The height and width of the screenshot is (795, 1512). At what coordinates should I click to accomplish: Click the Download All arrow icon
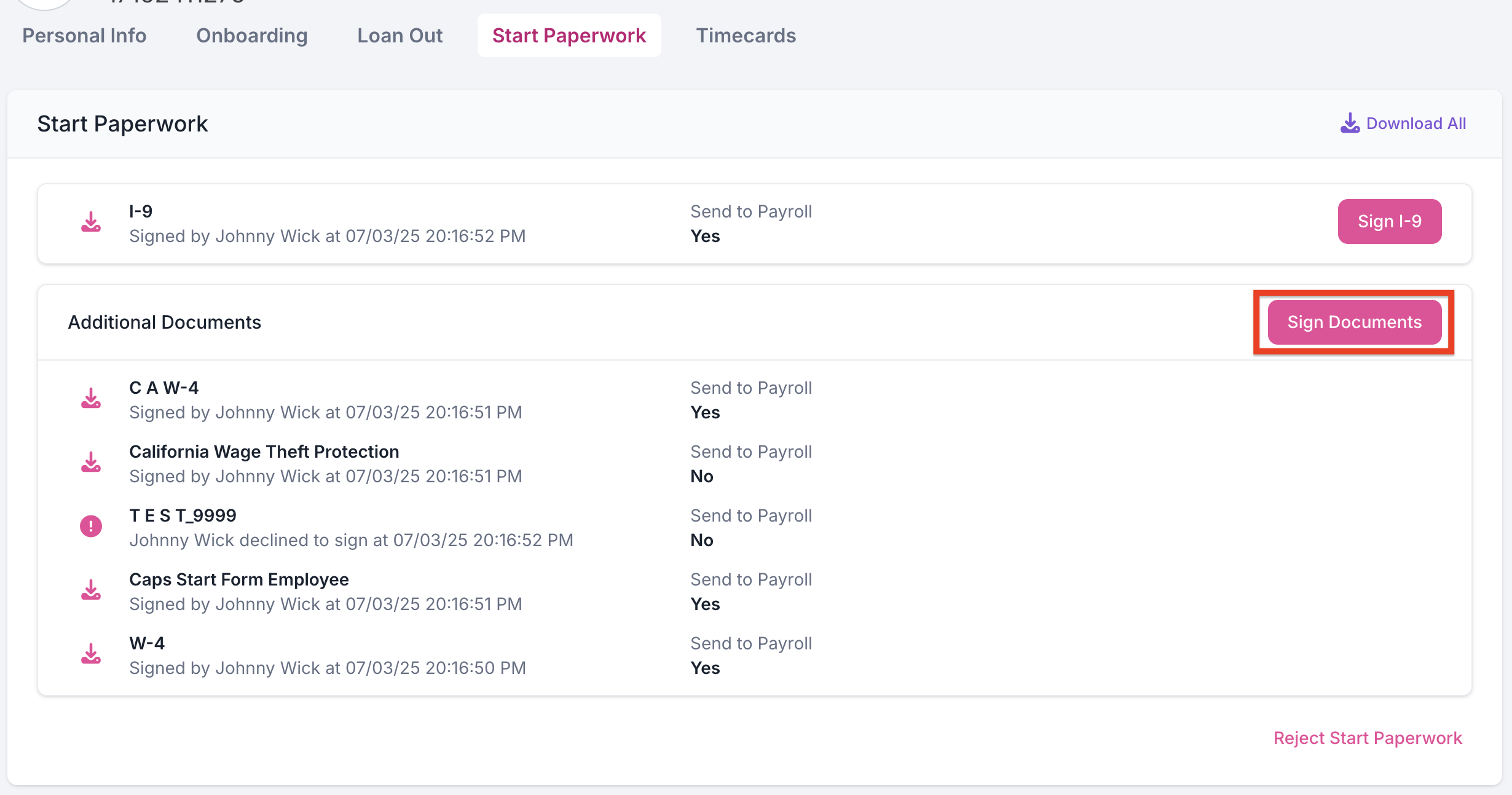click(x=1350, y=123)
